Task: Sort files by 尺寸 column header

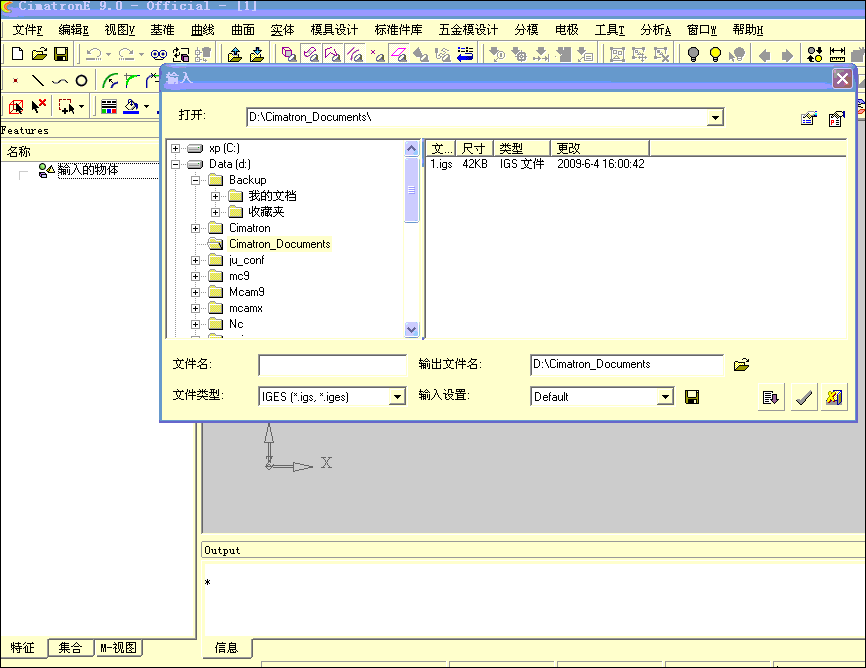Action: click(x=474, y=148)
